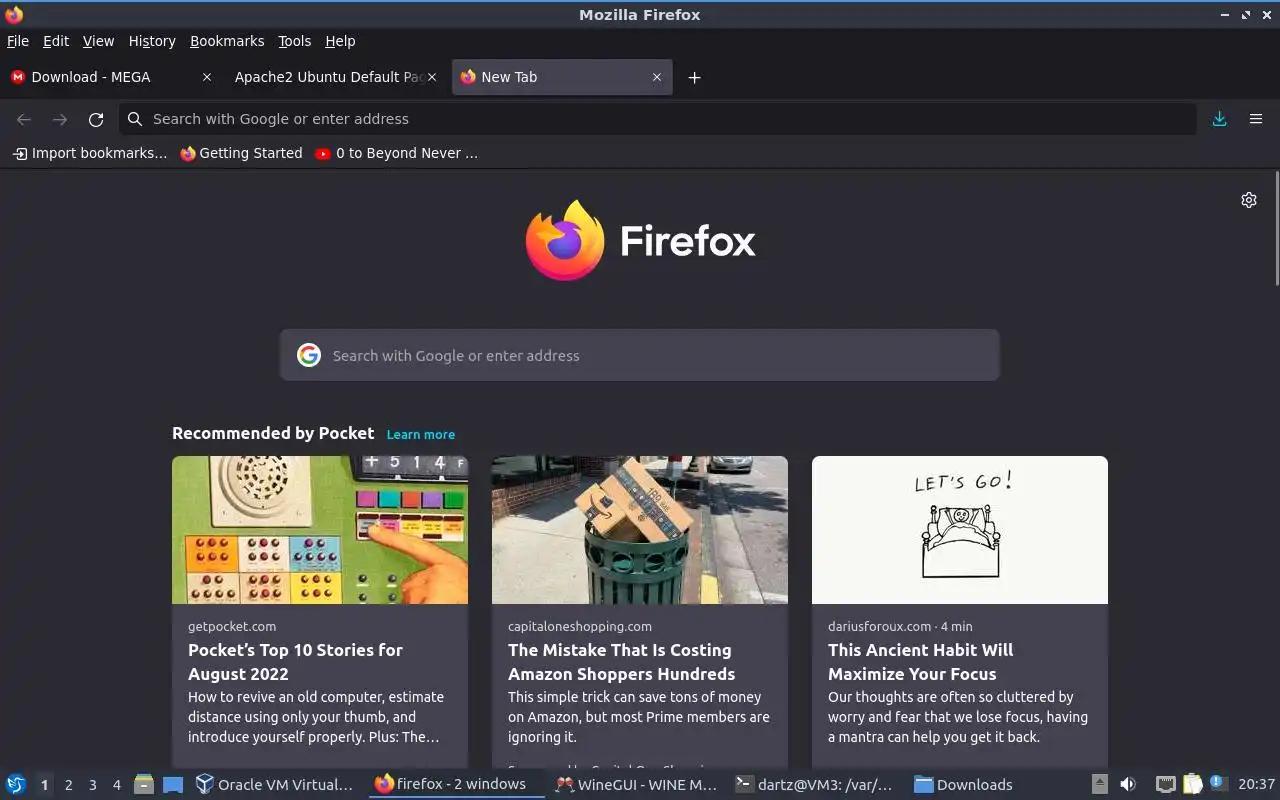Click the update notification tray icon
1280x800 pixels.
click(x=1218, y=784)
